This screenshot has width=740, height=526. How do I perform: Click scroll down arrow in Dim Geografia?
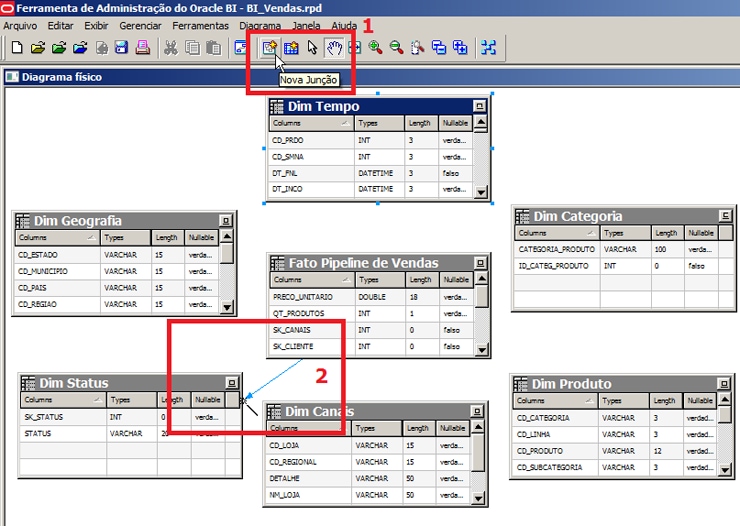point(227,308)
